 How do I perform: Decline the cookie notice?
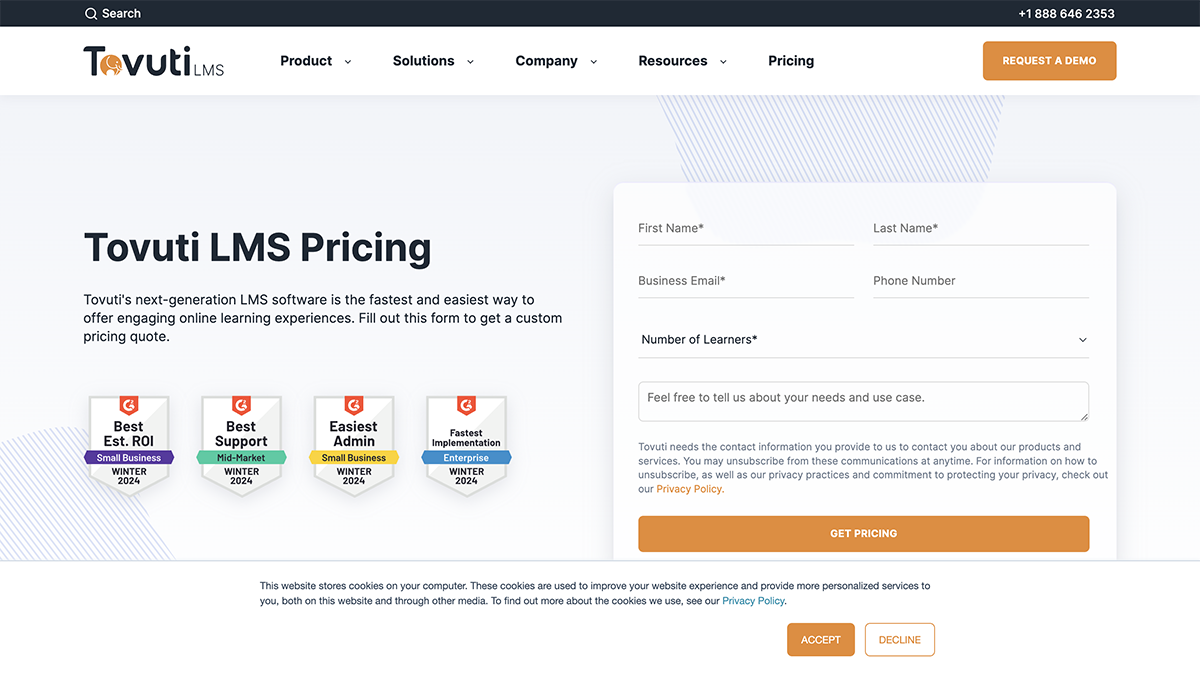tap(899, 639)
